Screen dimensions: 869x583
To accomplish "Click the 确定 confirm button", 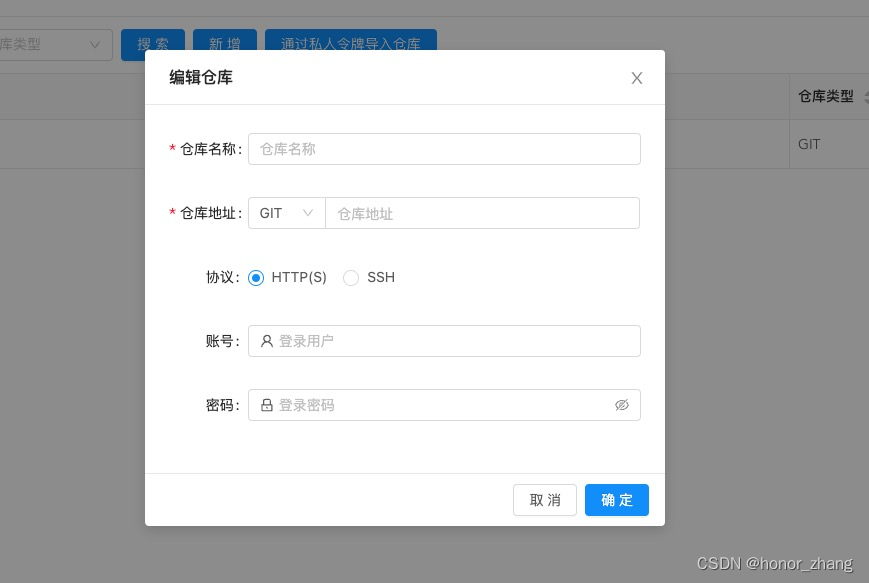I will point(617,500).
